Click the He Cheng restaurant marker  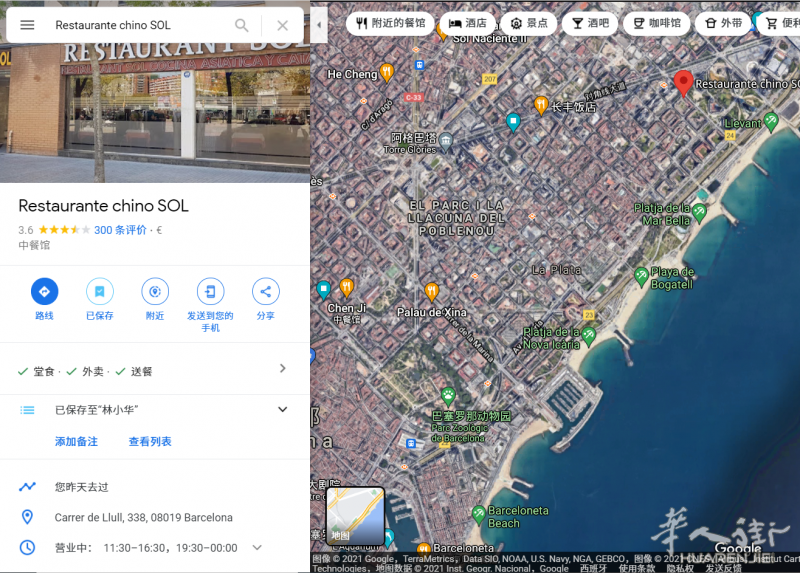(x=387, y=73)
